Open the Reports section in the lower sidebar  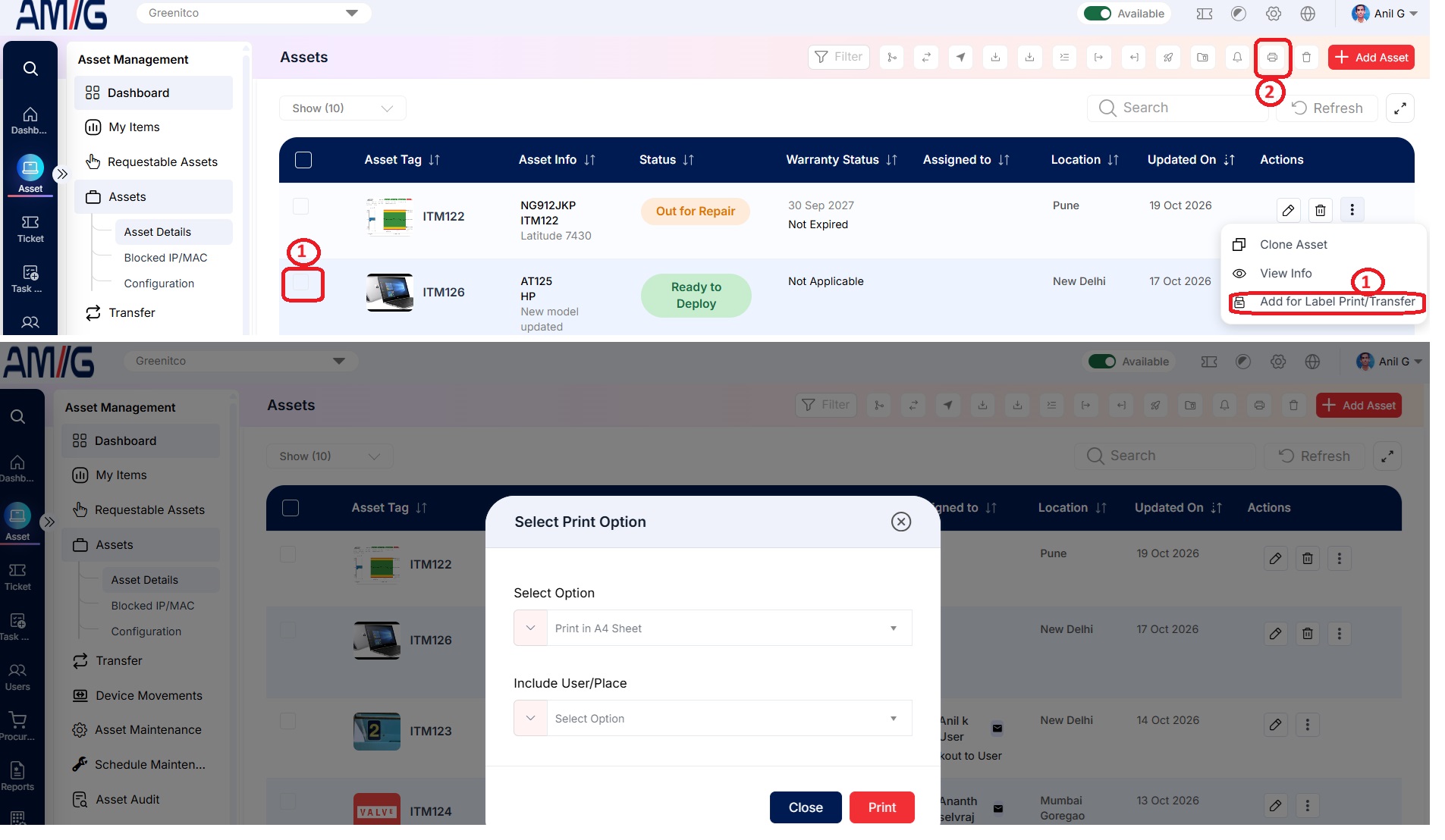[x=17, y=777]
